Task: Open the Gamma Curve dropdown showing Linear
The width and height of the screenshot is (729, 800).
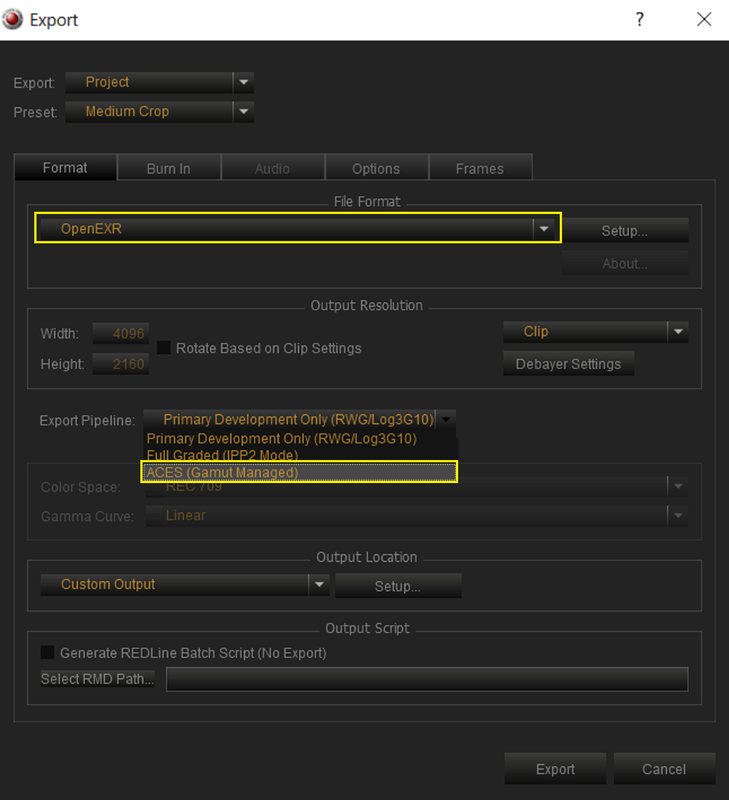Action: coord(416,515)
